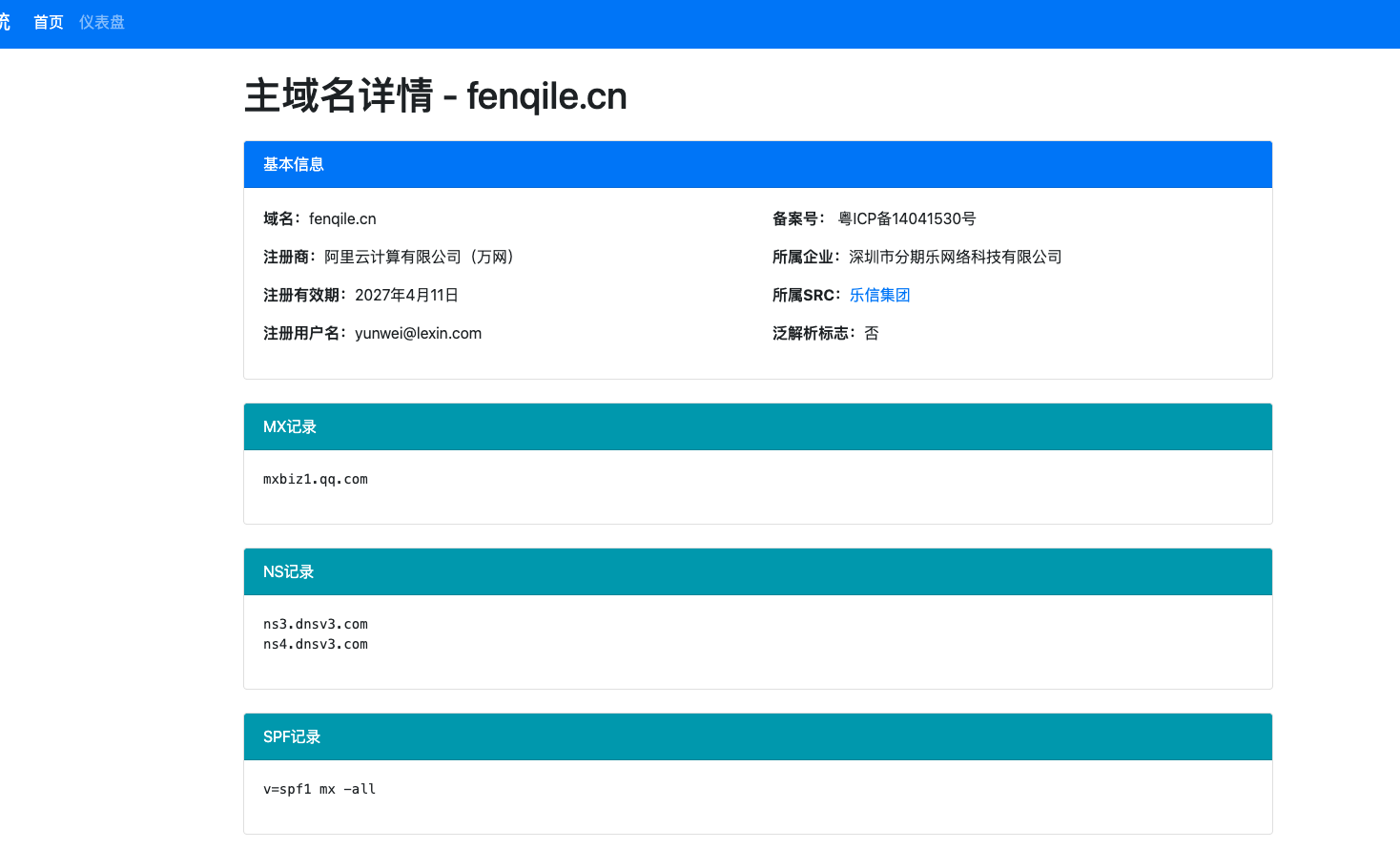Click the SPF记录 section header

pyautogui.click(x=291, y=736)
